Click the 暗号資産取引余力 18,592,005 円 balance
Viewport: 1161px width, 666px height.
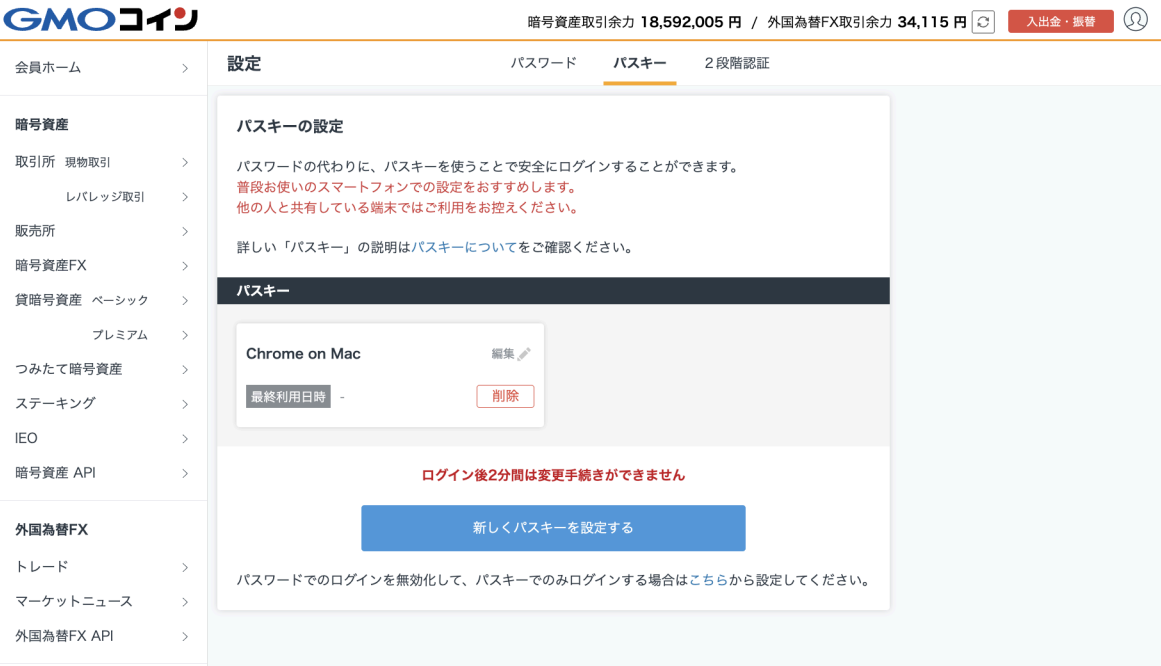[635, 22]
